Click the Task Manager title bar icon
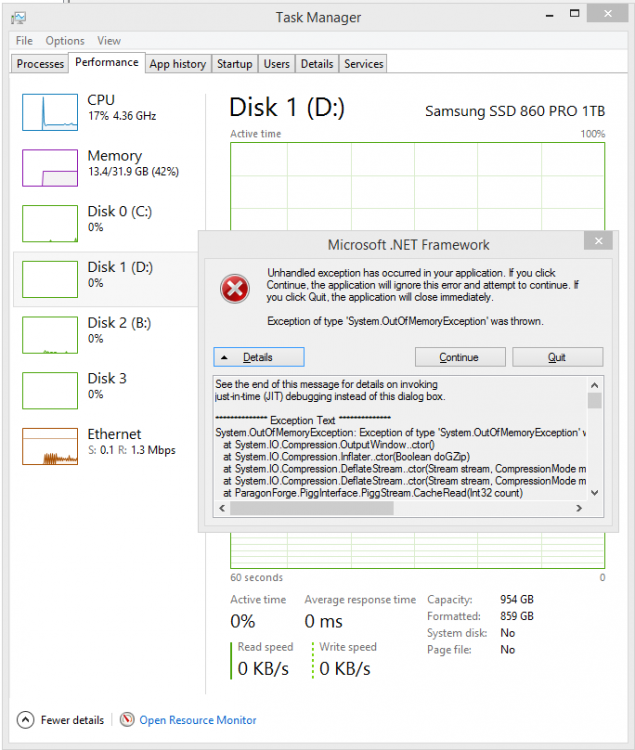Screen dimensions: 635x750 20,18
